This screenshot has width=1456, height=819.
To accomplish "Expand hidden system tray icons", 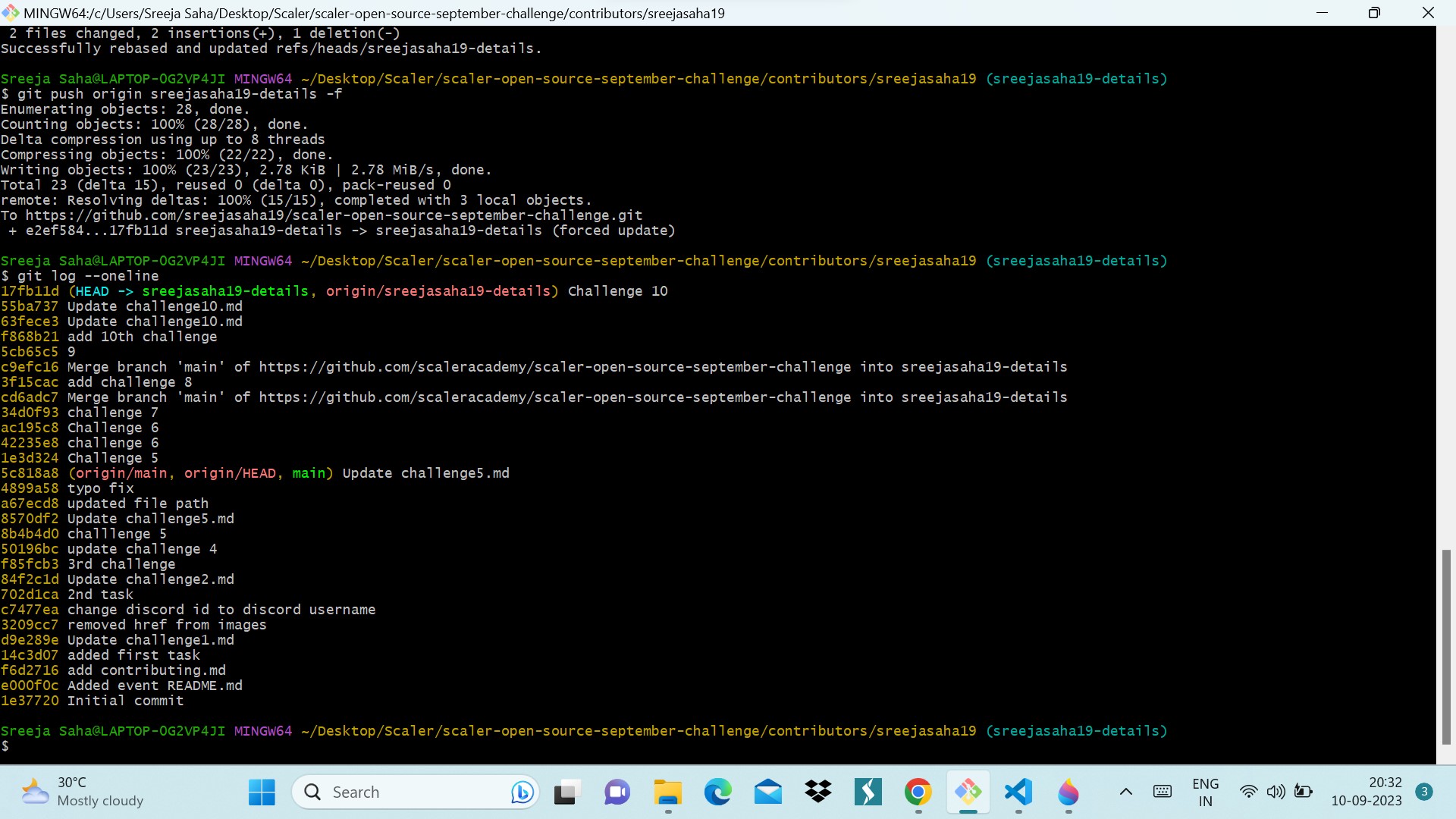I will tap(1126, 792).
